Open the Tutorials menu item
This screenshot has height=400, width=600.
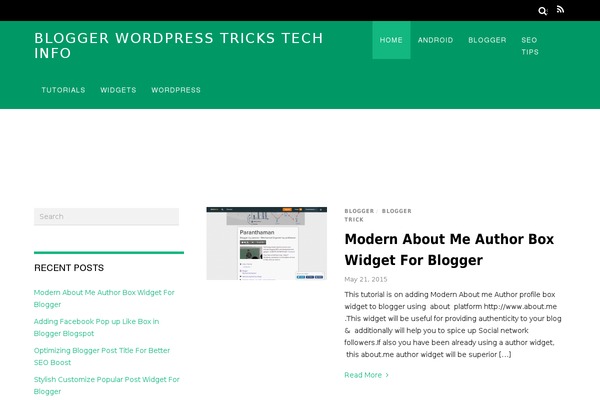click(x=63, y=90)
